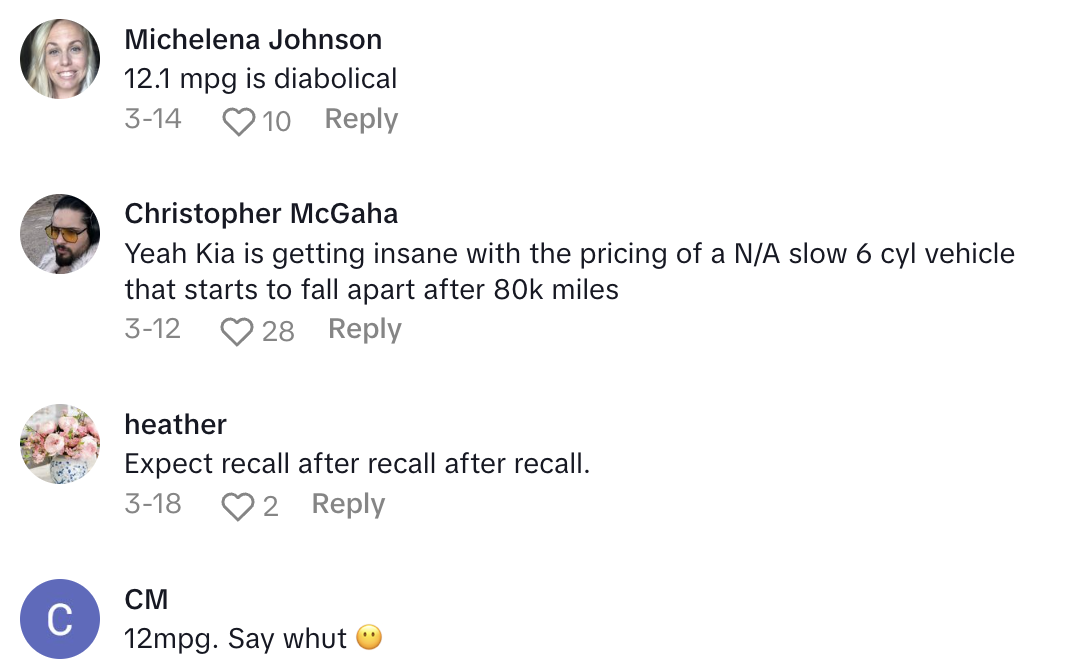Reply to Christopher McGaha's comment
Screen dimensions: 1072x664
point(364,330)
